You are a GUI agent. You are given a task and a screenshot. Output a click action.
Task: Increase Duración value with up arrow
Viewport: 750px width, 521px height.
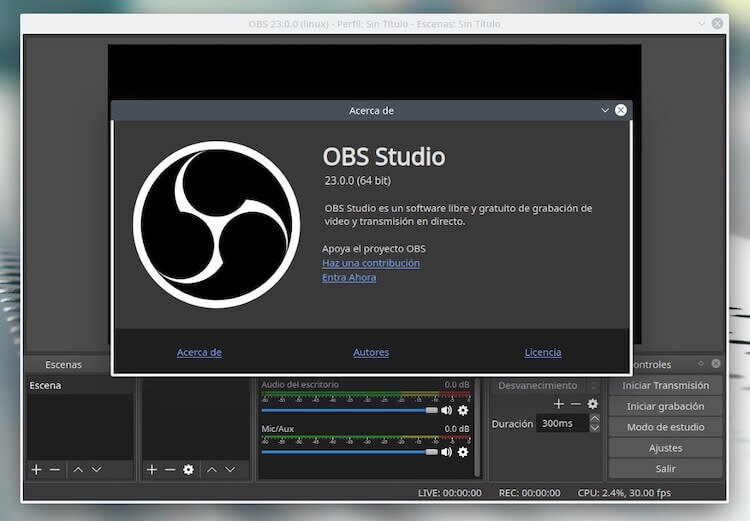click(x=595, y=419)
